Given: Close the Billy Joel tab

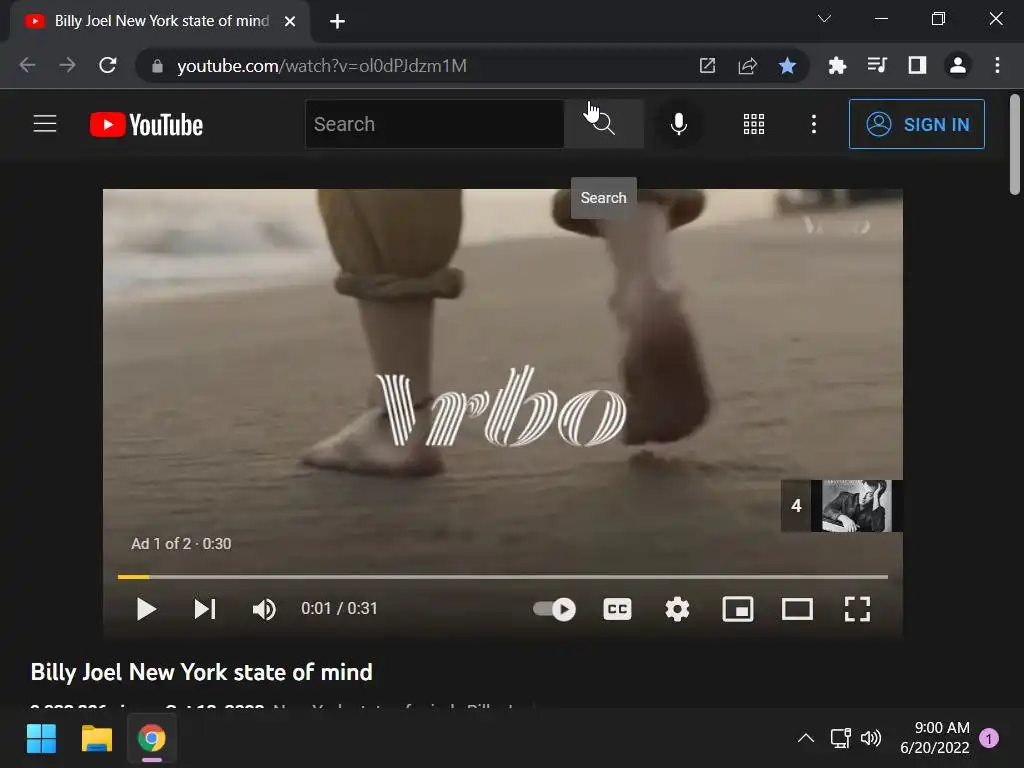Looking at the screenshot, I should 290,22.
